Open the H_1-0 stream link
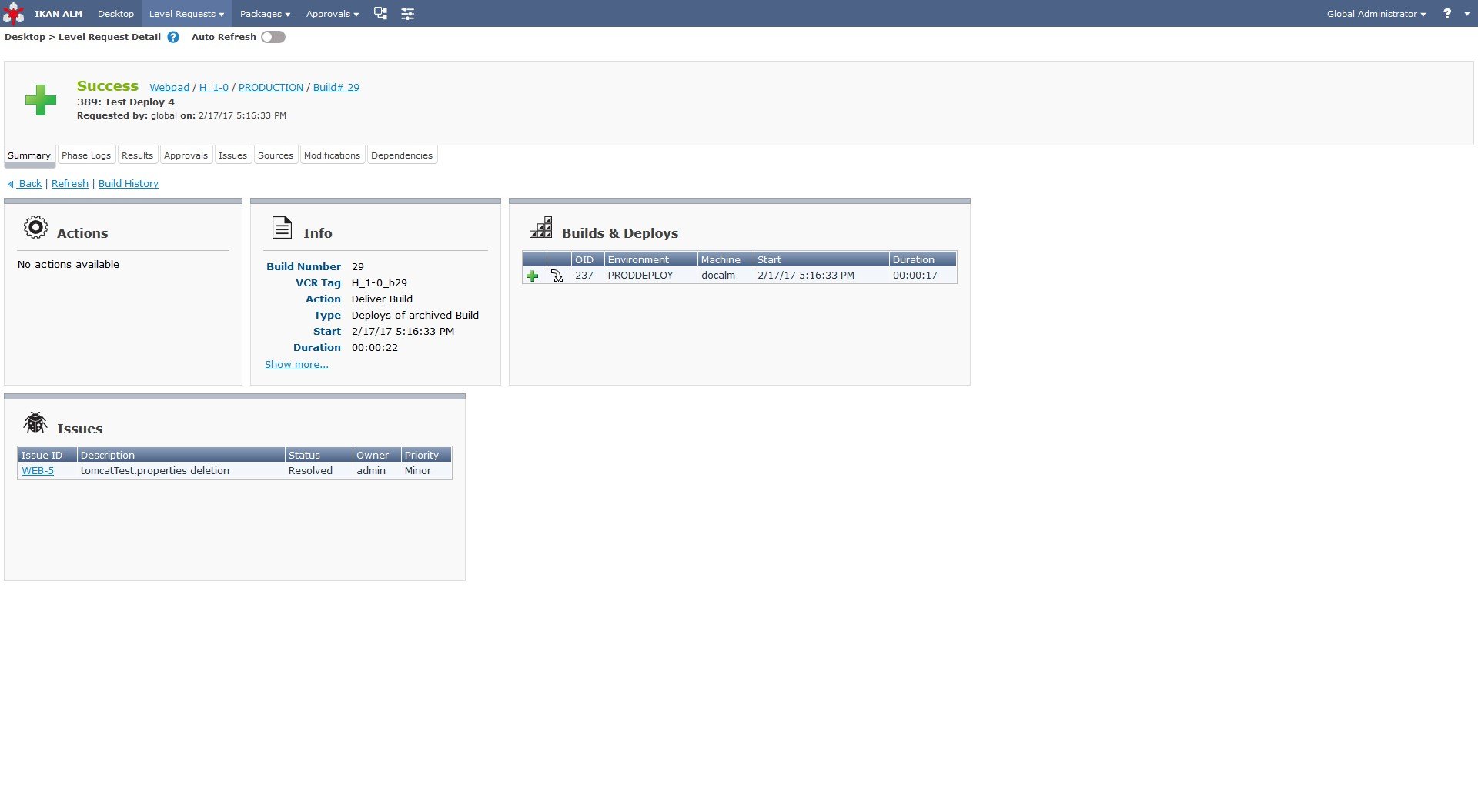 pyautogui.click(x=214, y=88)
